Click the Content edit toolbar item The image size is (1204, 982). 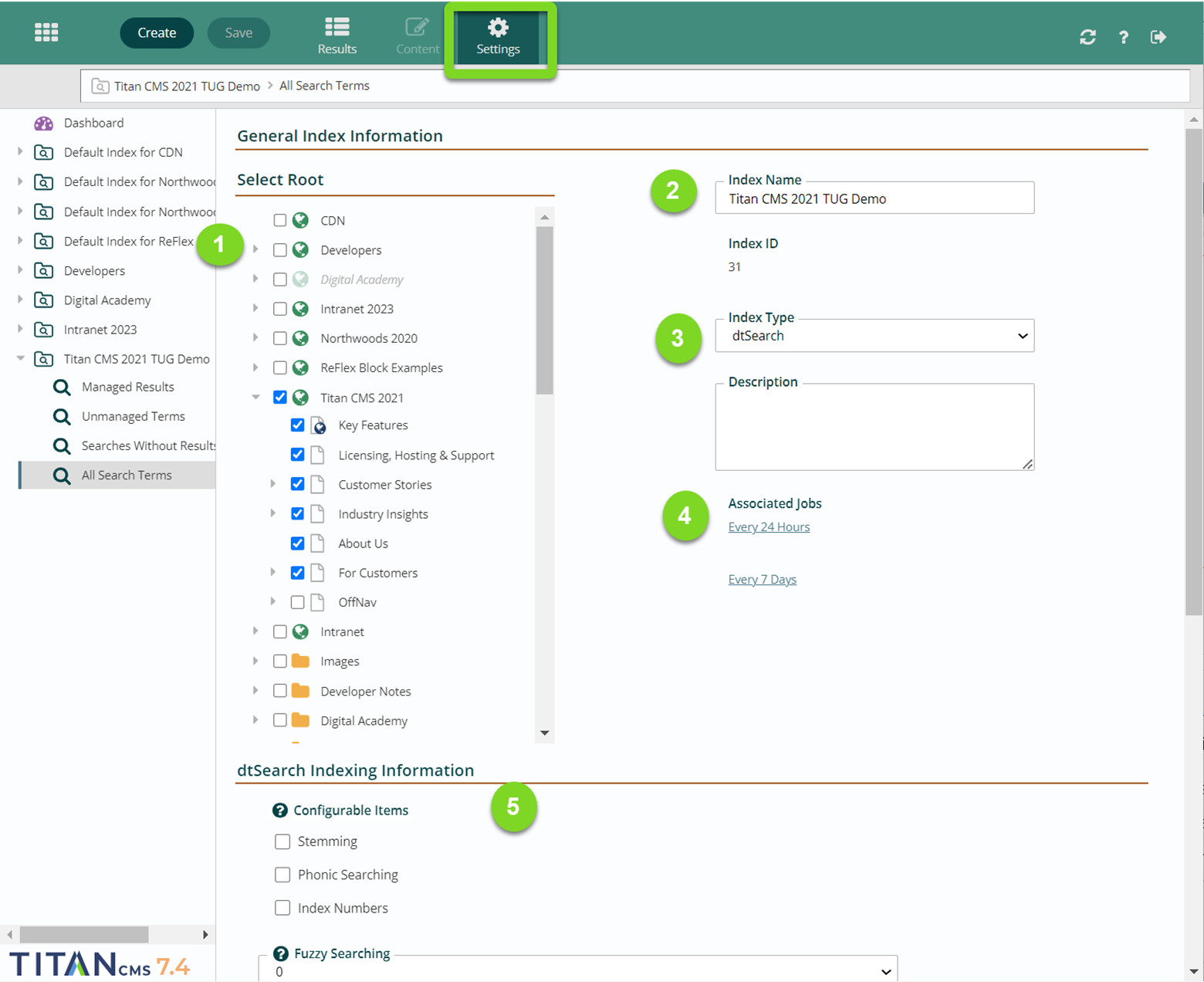pyautogui.click(x=418, y=36)
